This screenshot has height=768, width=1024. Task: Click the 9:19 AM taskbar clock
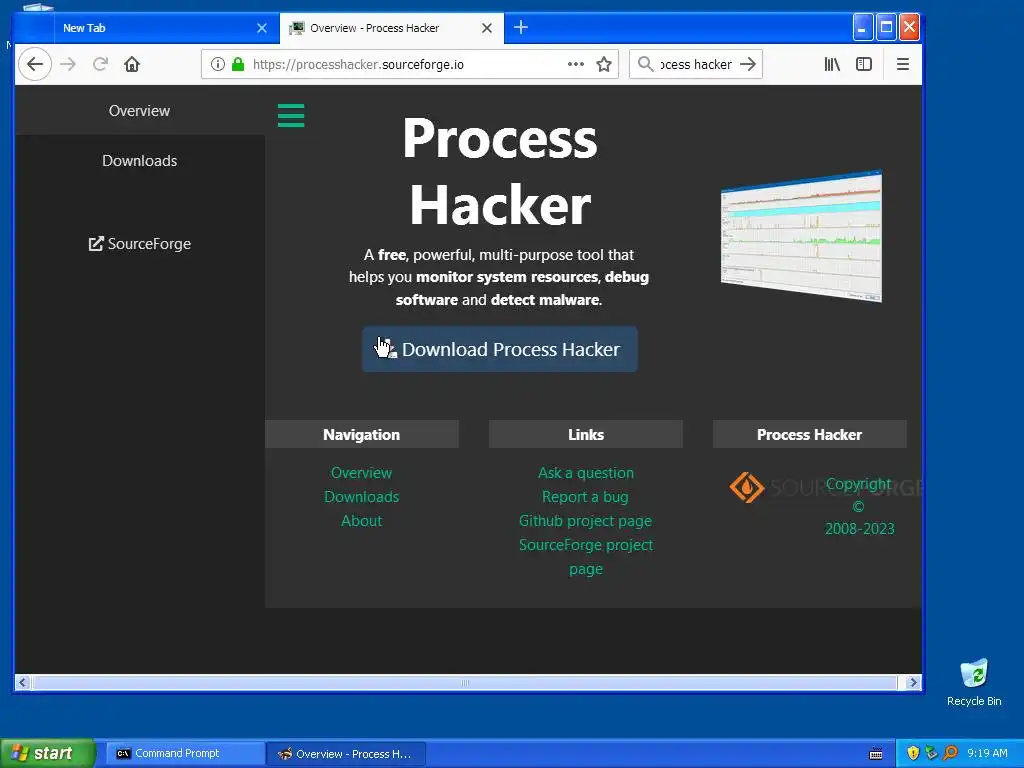tap(987, 753)
